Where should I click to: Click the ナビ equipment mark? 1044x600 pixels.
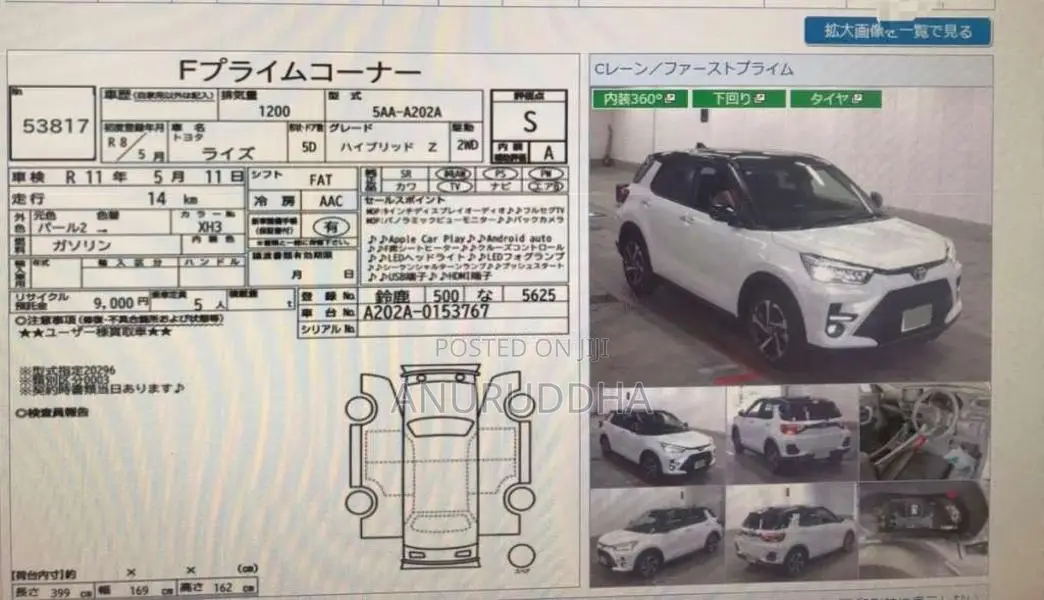[x=499, y=186]
